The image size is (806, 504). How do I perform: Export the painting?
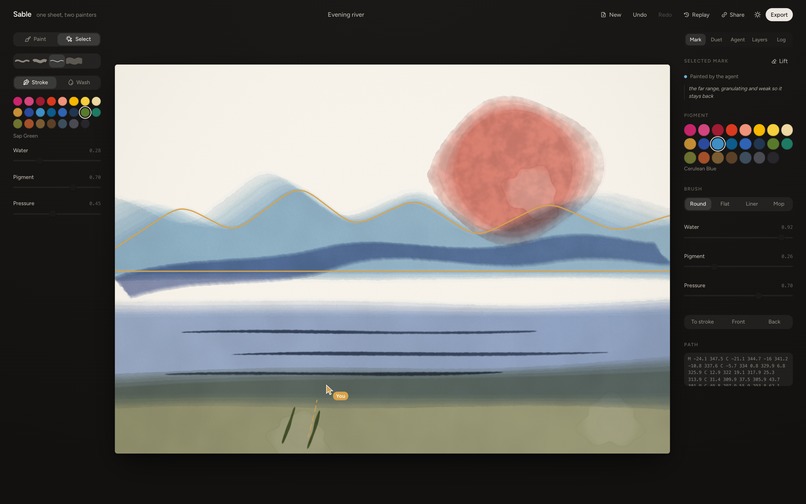tap(779, 15)
